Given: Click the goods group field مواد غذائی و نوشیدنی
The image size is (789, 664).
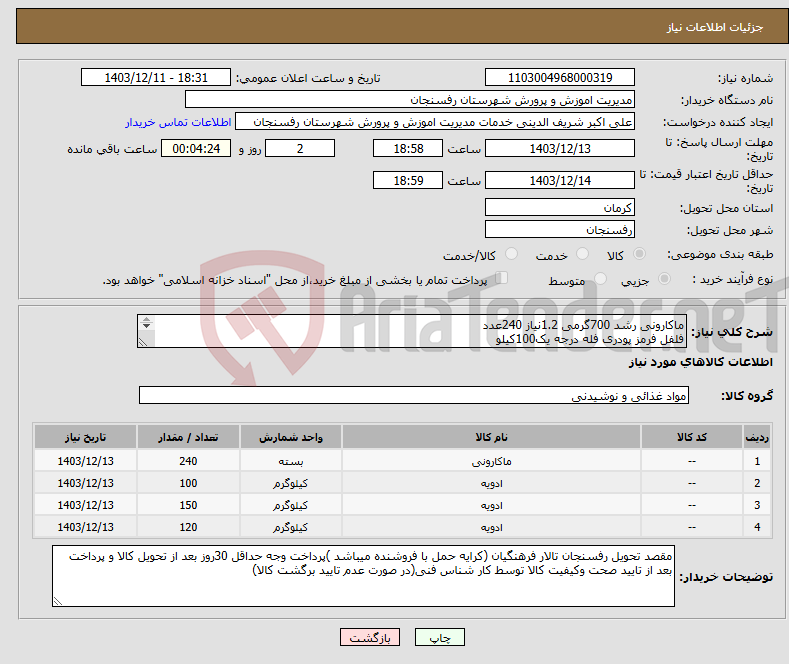Looking at the screenshot, I should [414, 395].
